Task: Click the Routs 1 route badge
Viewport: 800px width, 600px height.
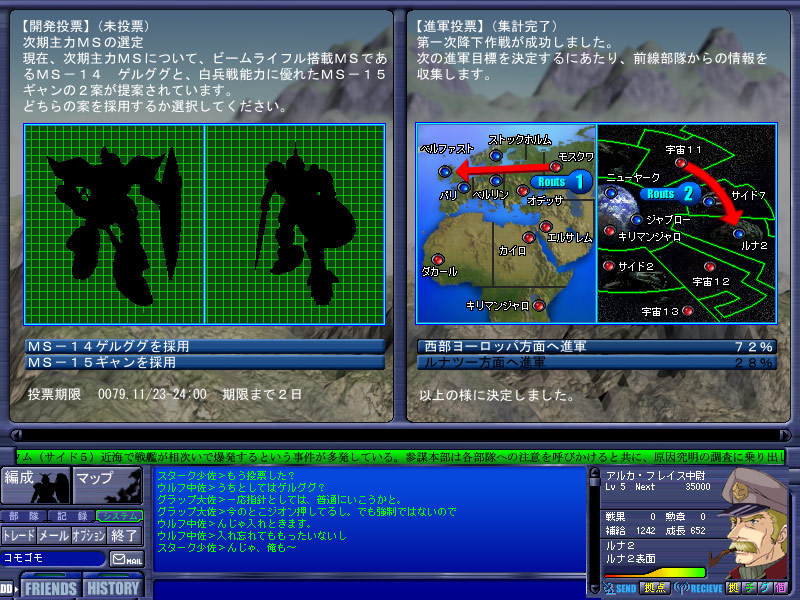Action: click(x=561, y=182)
